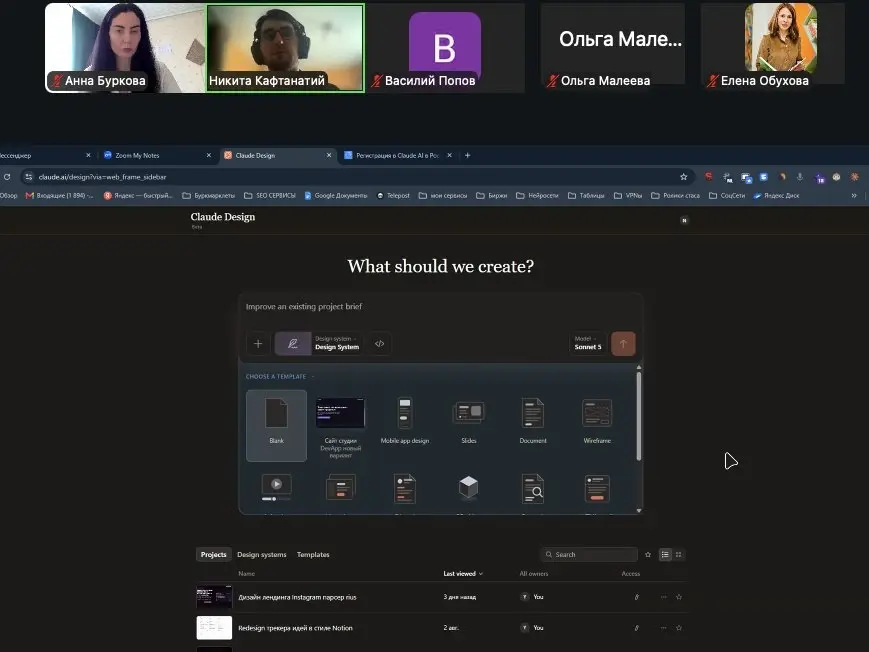Open the Входящие Gmail bookmark
Screen dimensions: 869x652
pyautogui.click(x=60, y=195)
